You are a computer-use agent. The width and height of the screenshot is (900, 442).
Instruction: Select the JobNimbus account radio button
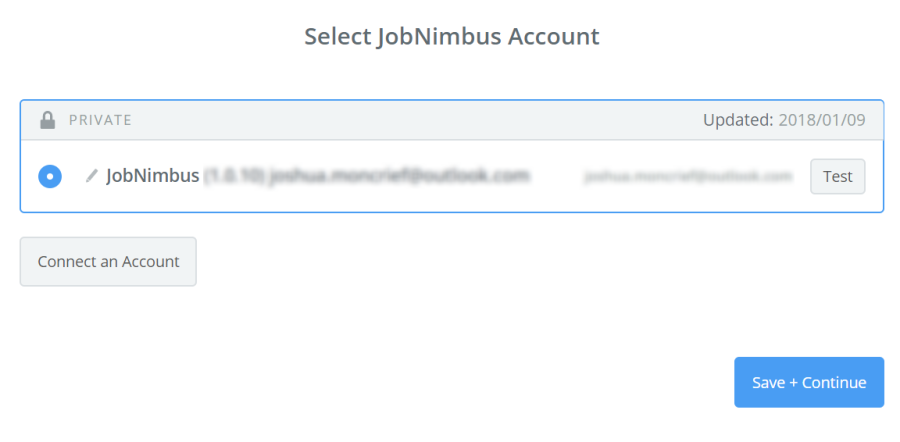(x=50, y=176)
